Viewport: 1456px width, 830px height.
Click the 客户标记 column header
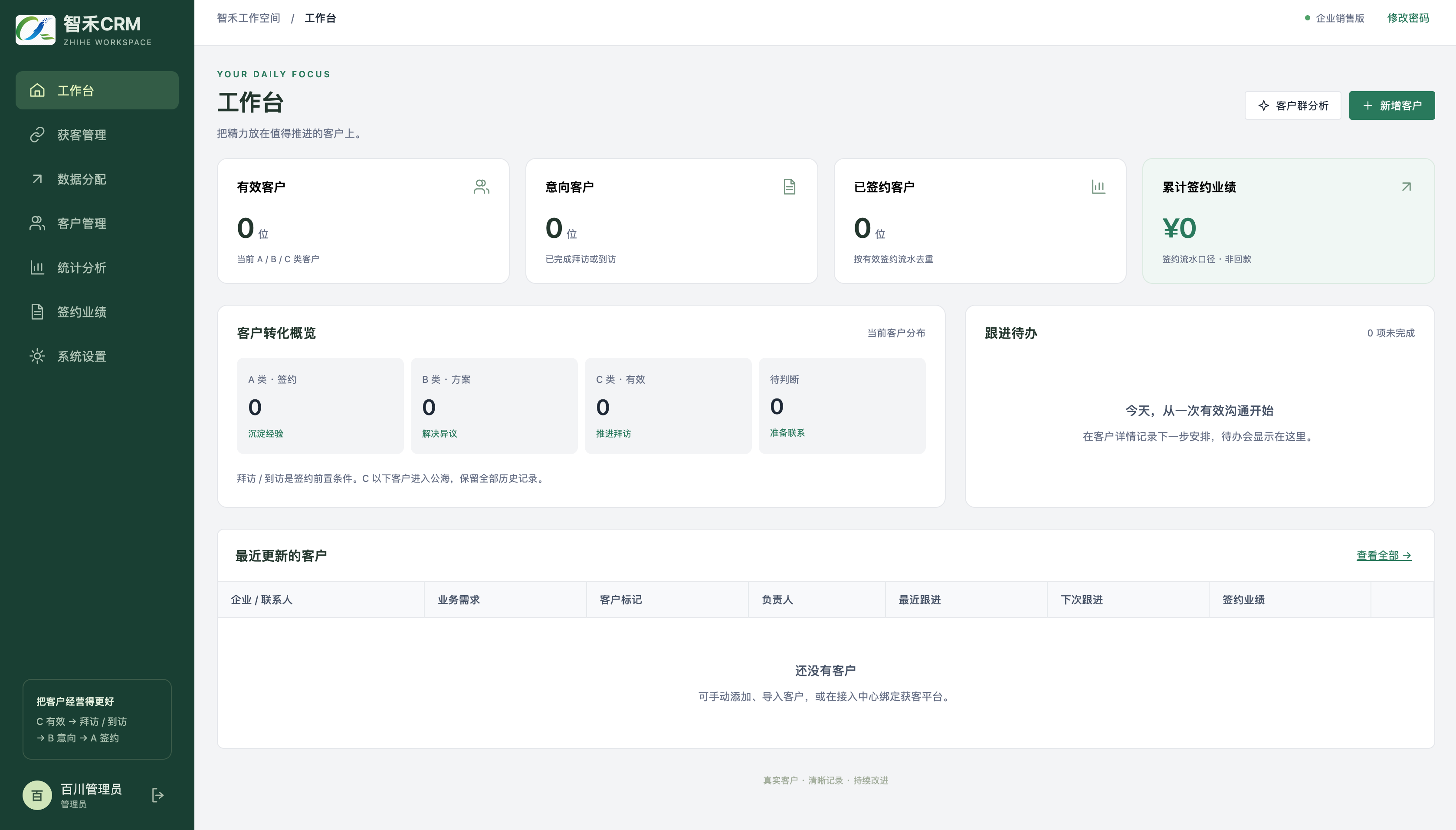coord(667,599)
